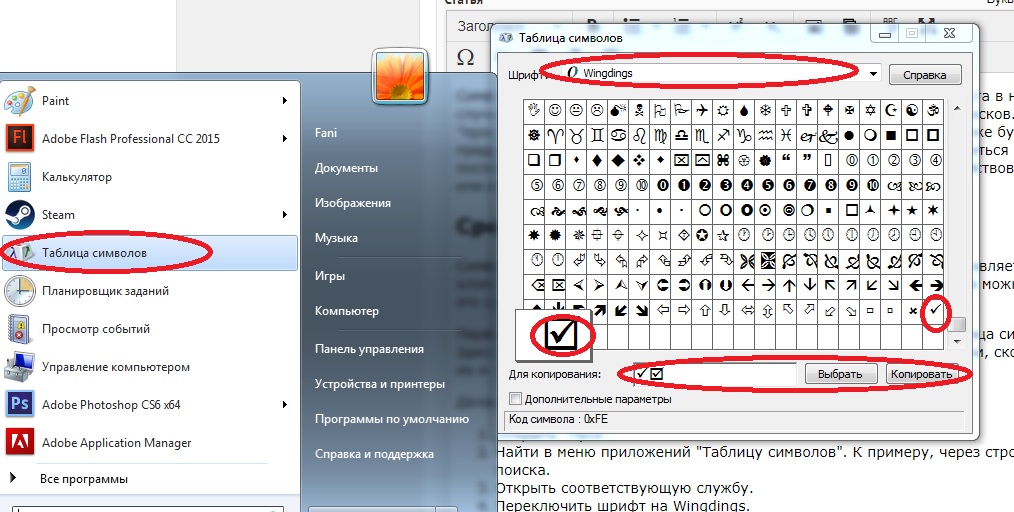Click the Выбрать button
1014x512 pixels.
(840, 374)
